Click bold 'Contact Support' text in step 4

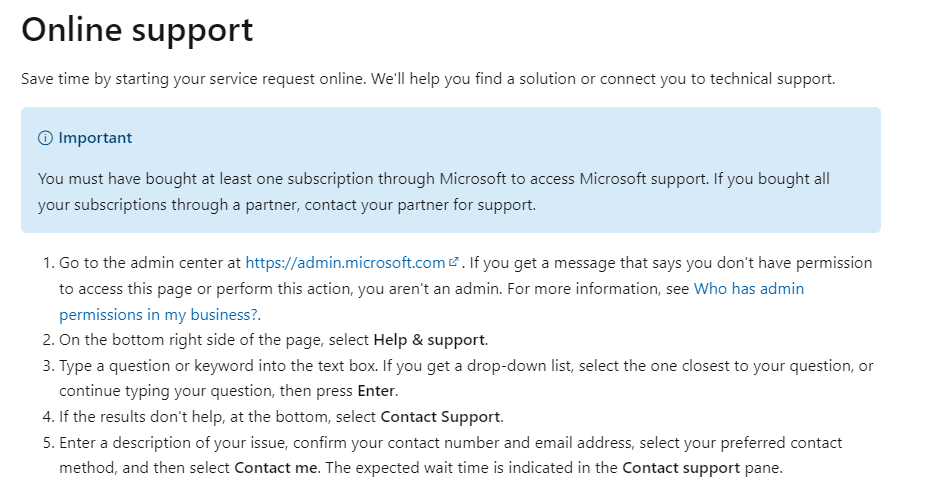[x=441, y=417]
